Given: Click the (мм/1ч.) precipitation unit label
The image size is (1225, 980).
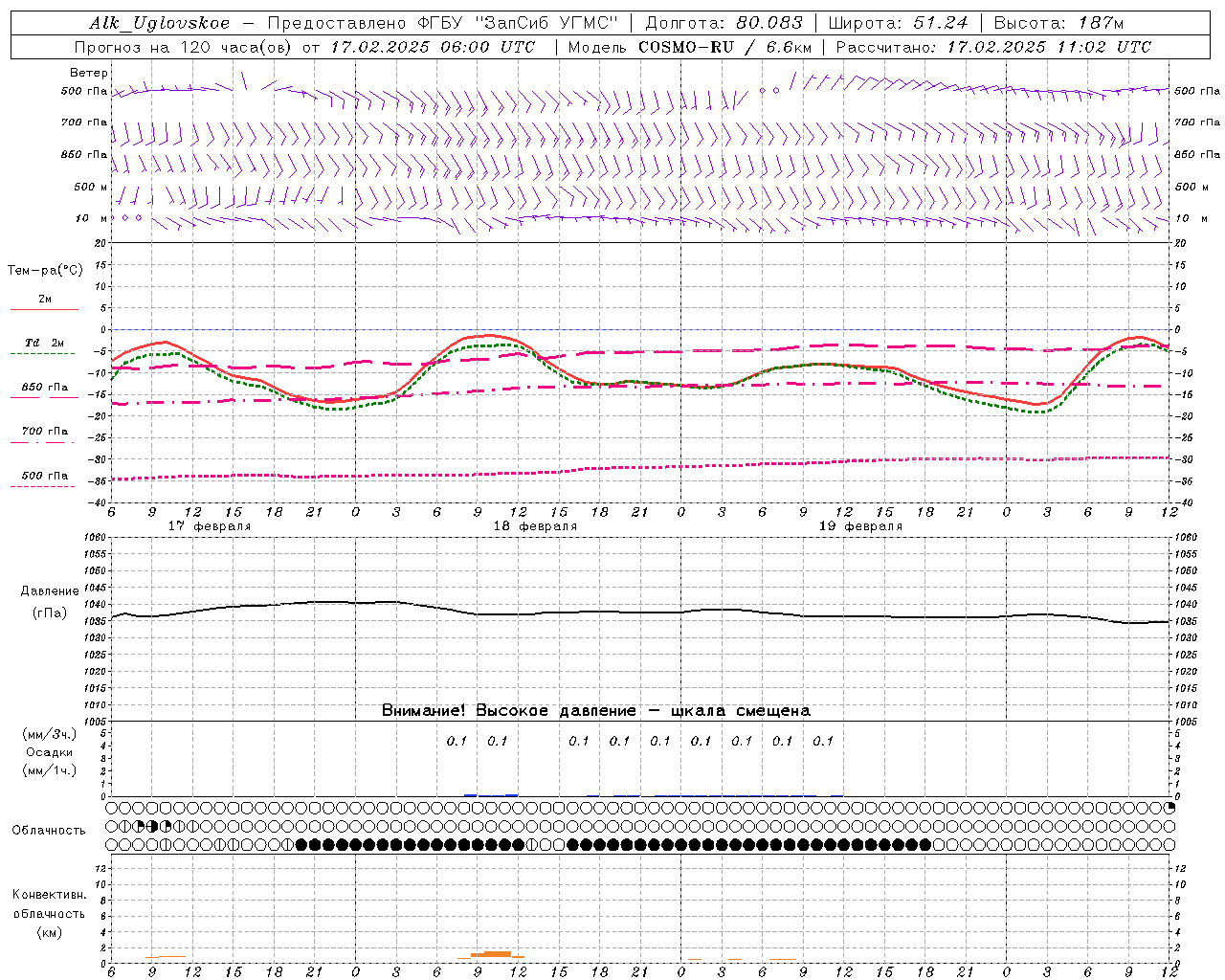Looking at the screenshot, I should pyautogui.click(x=50, y=770).
